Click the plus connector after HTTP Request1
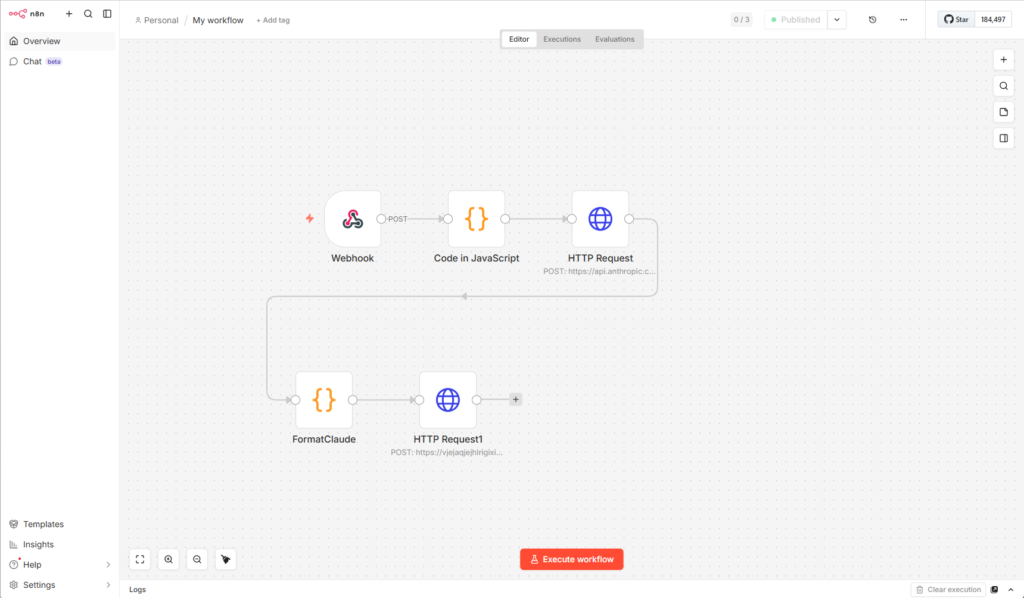 [516, 399]
